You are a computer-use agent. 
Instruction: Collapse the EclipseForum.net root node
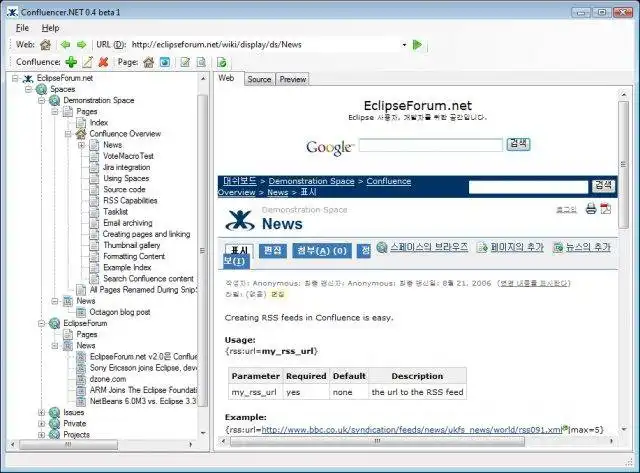pyautogui.click(x=15, y=78)
